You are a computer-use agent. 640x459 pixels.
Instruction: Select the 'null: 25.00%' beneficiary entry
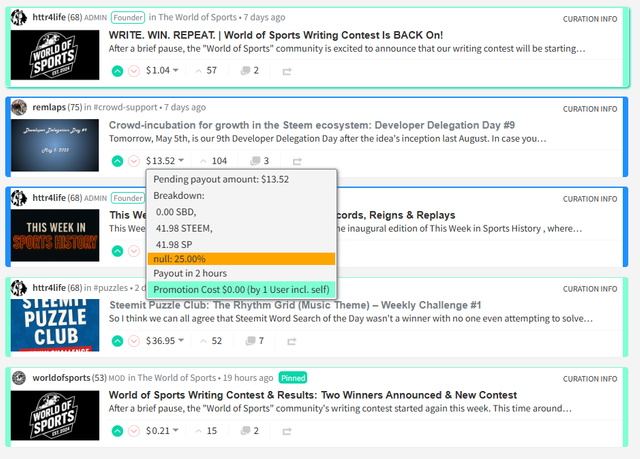coord(241,259)
